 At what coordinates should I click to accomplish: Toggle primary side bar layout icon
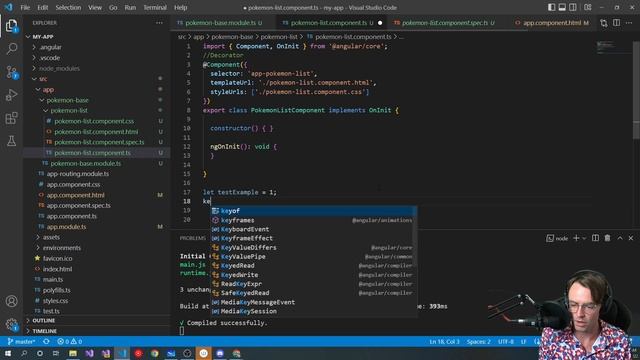[x=551, y=7]
